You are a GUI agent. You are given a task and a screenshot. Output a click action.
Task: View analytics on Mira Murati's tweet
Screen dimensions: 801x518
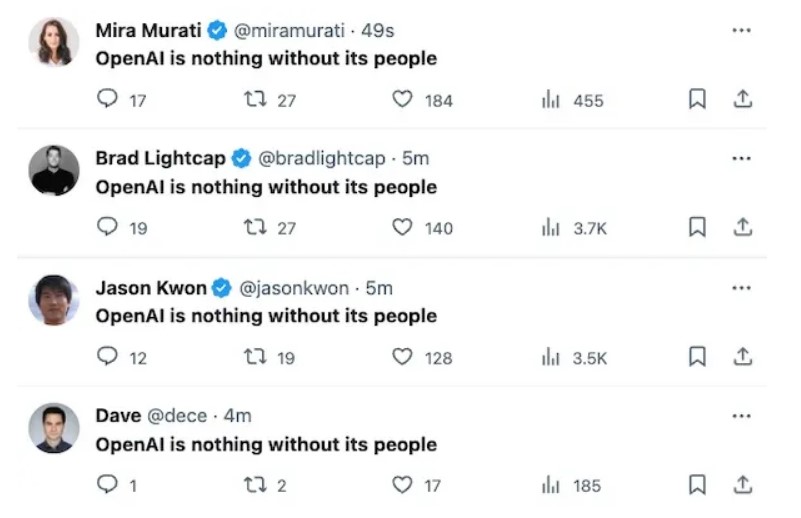pyautogui.click(x=551, y=99)
